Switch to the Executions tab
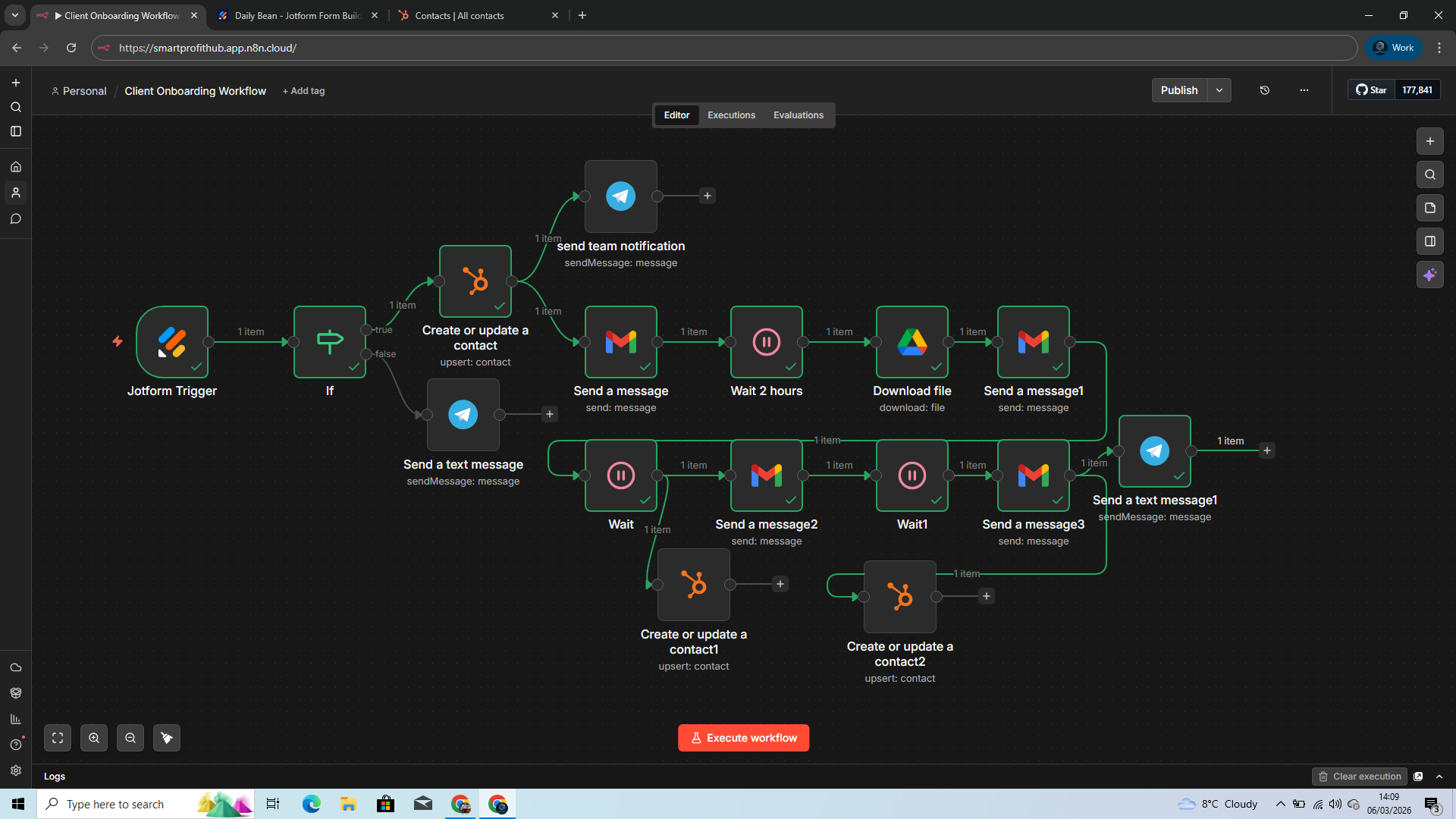 pos(730,115)
